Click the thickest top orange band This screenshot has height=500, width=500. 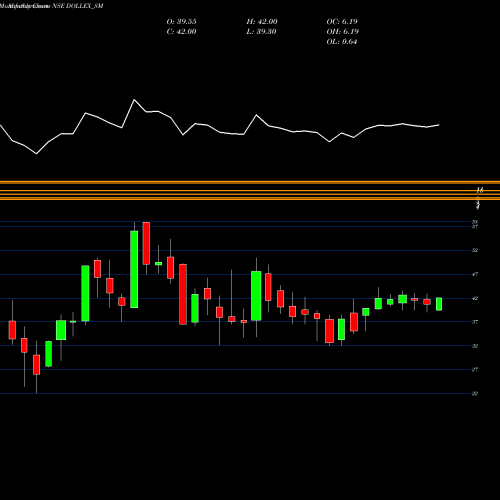click(250, 183)
